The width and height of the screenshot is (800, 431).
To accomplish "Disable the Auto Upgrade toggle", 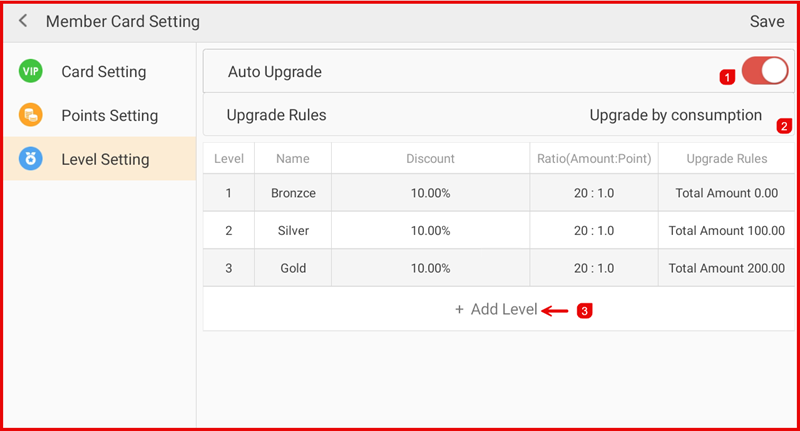I will [765, 72].
